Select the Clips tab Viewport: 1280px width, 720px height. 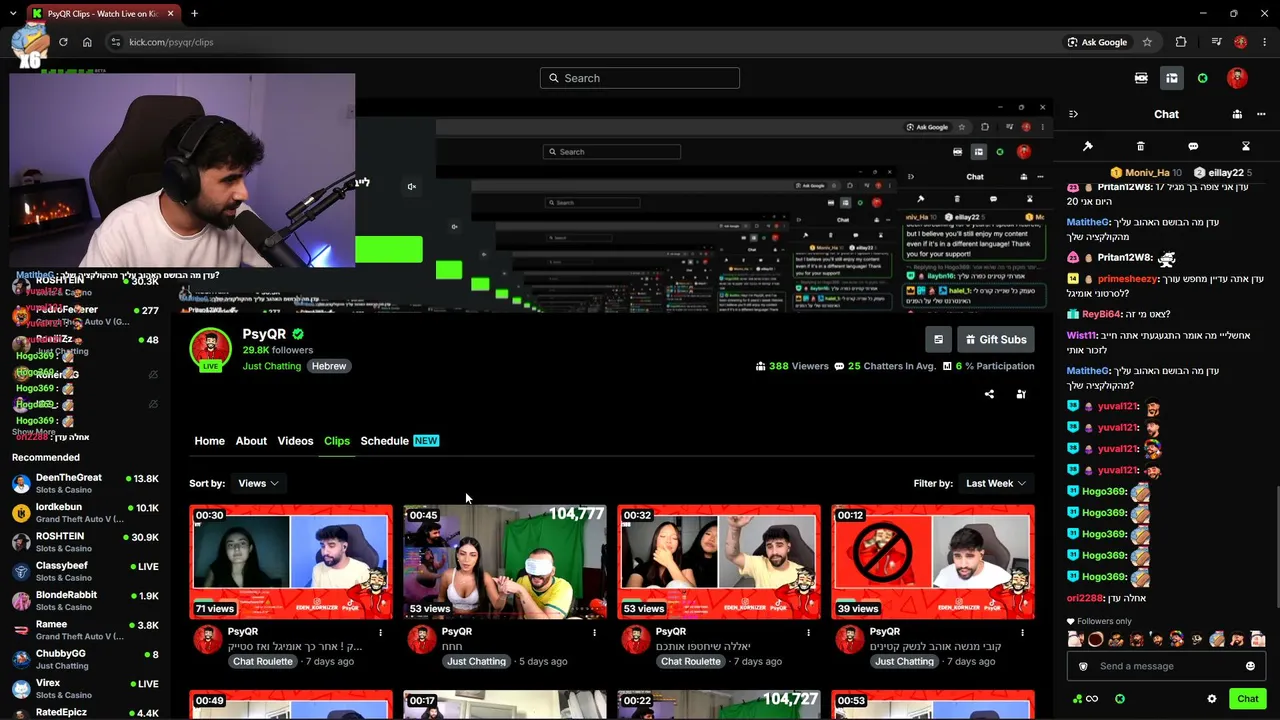(337, 441)
